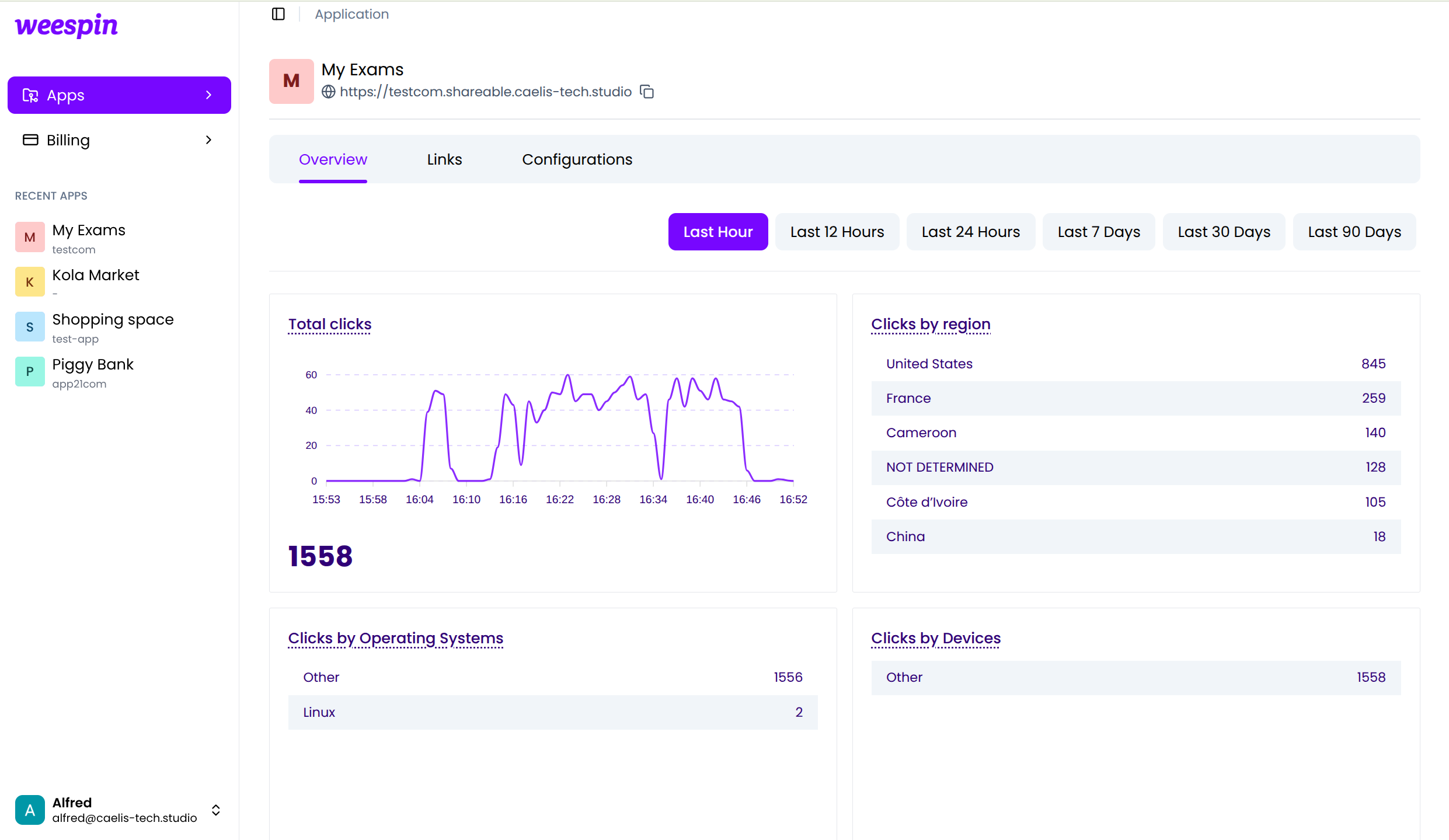1449x840 pixels.
Task: Collapse the sidebar using the panel toggle icon
Action: (278, 14)
